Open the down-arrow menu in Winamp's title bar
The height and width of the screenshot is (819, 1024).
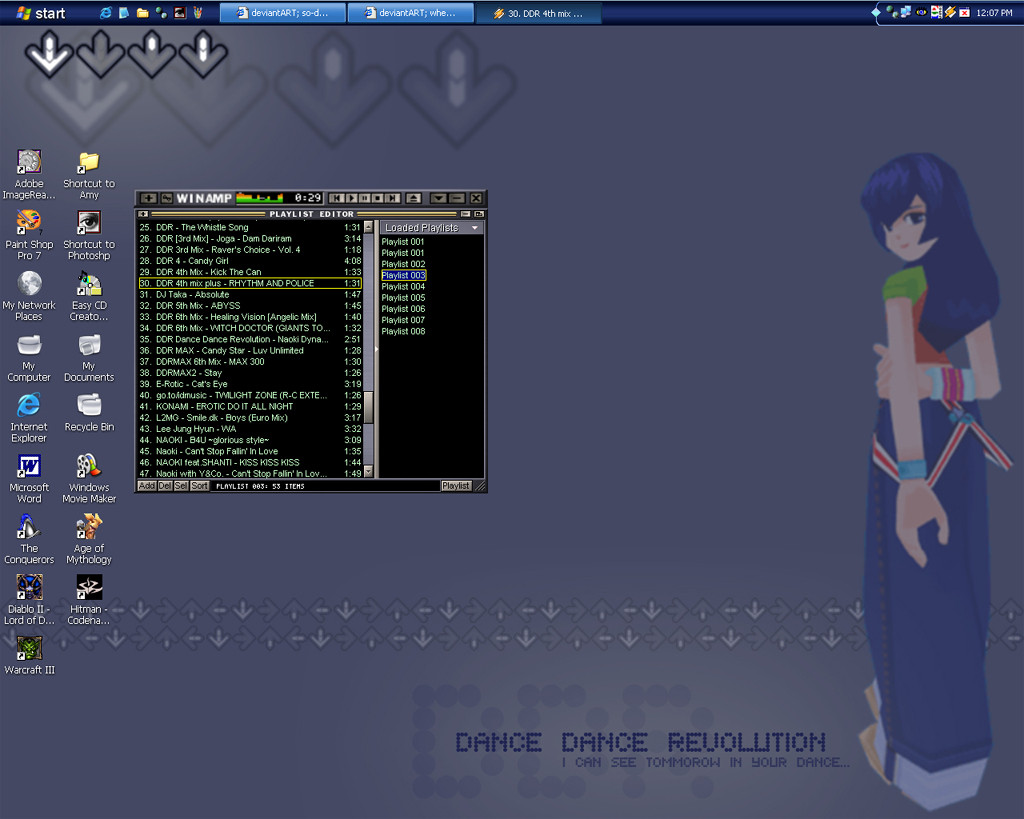439,198
